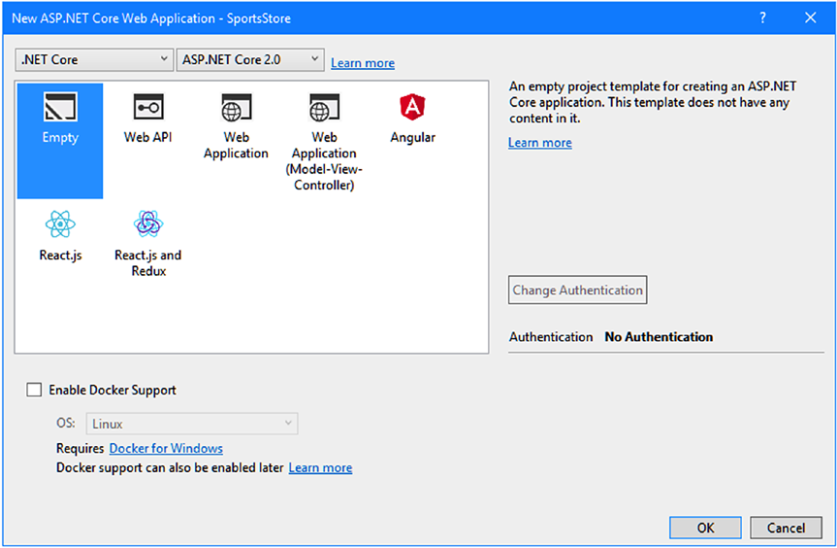The image size is (837, 548).
Task: Open the Docker for Windows link
Action: coord(166,448)
